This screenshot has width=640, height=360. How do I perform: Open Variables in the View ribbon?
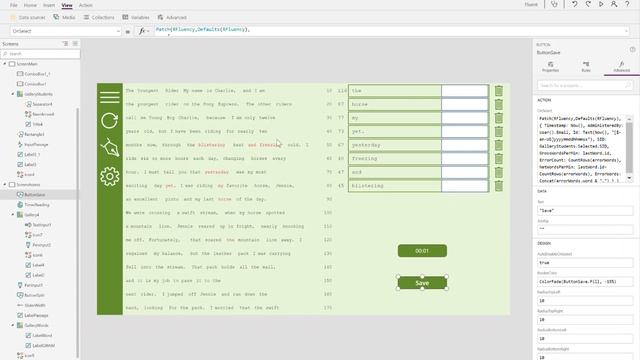tap(136, 18)
